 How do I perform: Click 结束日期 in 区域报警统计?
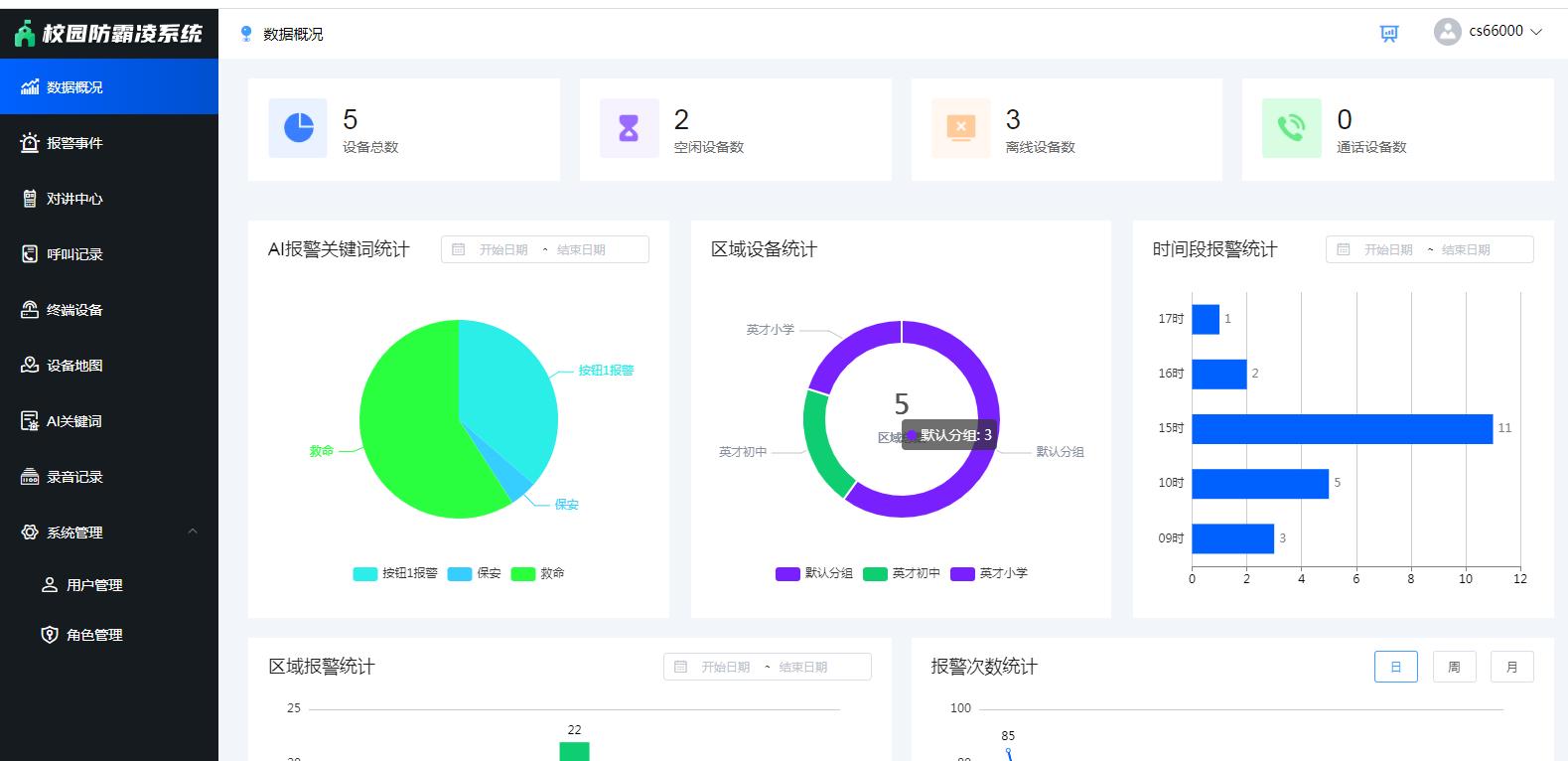(803, 668)
